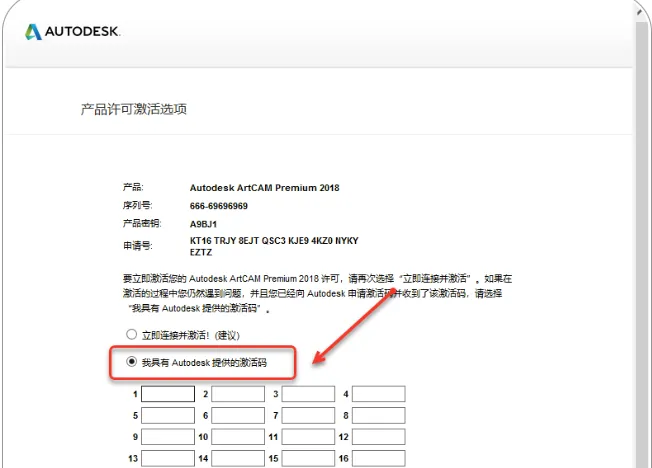Click activation code field 5
Image resolution: width=652 pixels, height=468 pixels.
pyautogui.click(x=168, y=415)
